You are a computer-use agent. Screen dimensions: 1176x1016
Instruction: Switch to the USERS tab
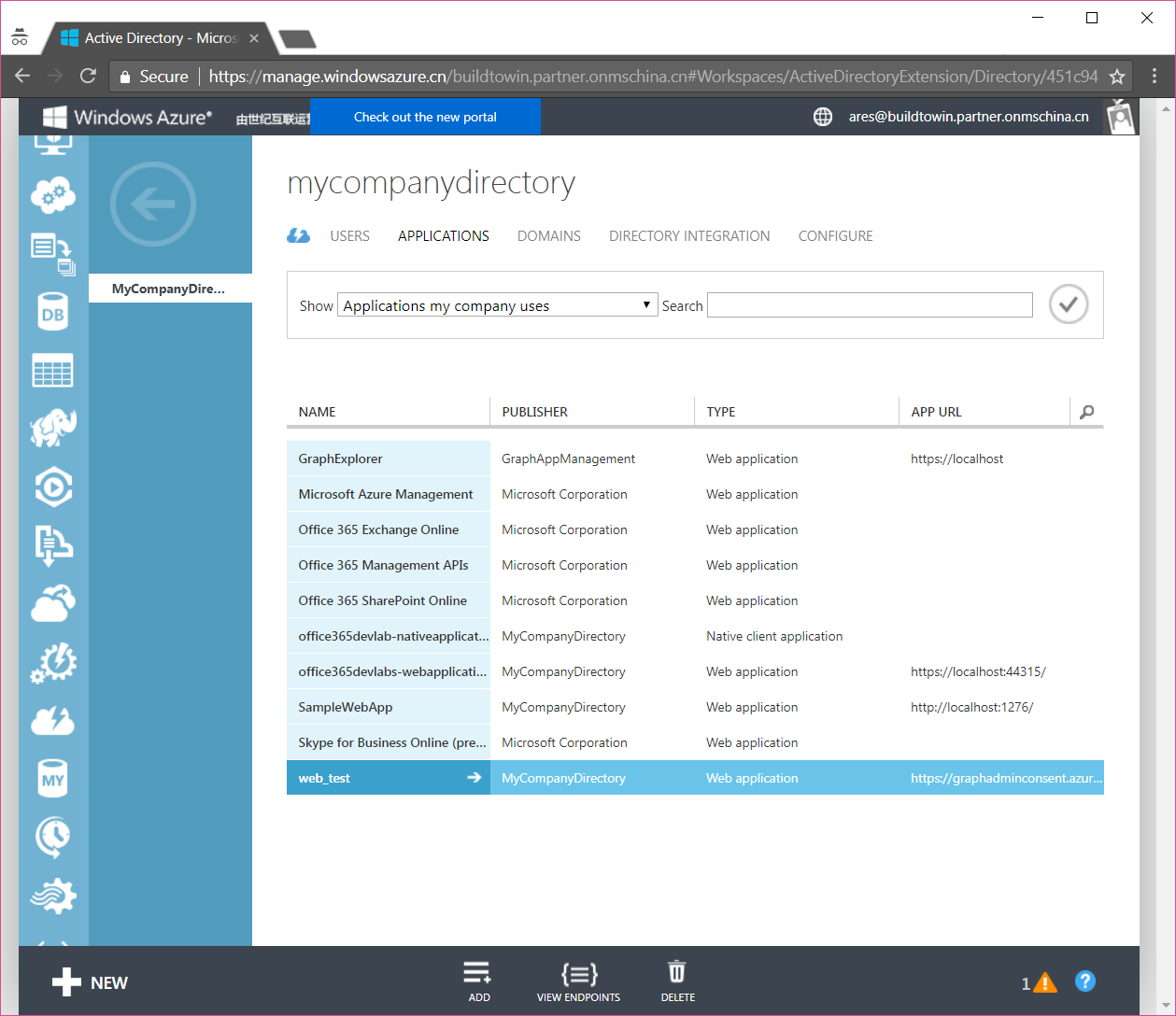[349, 235]
